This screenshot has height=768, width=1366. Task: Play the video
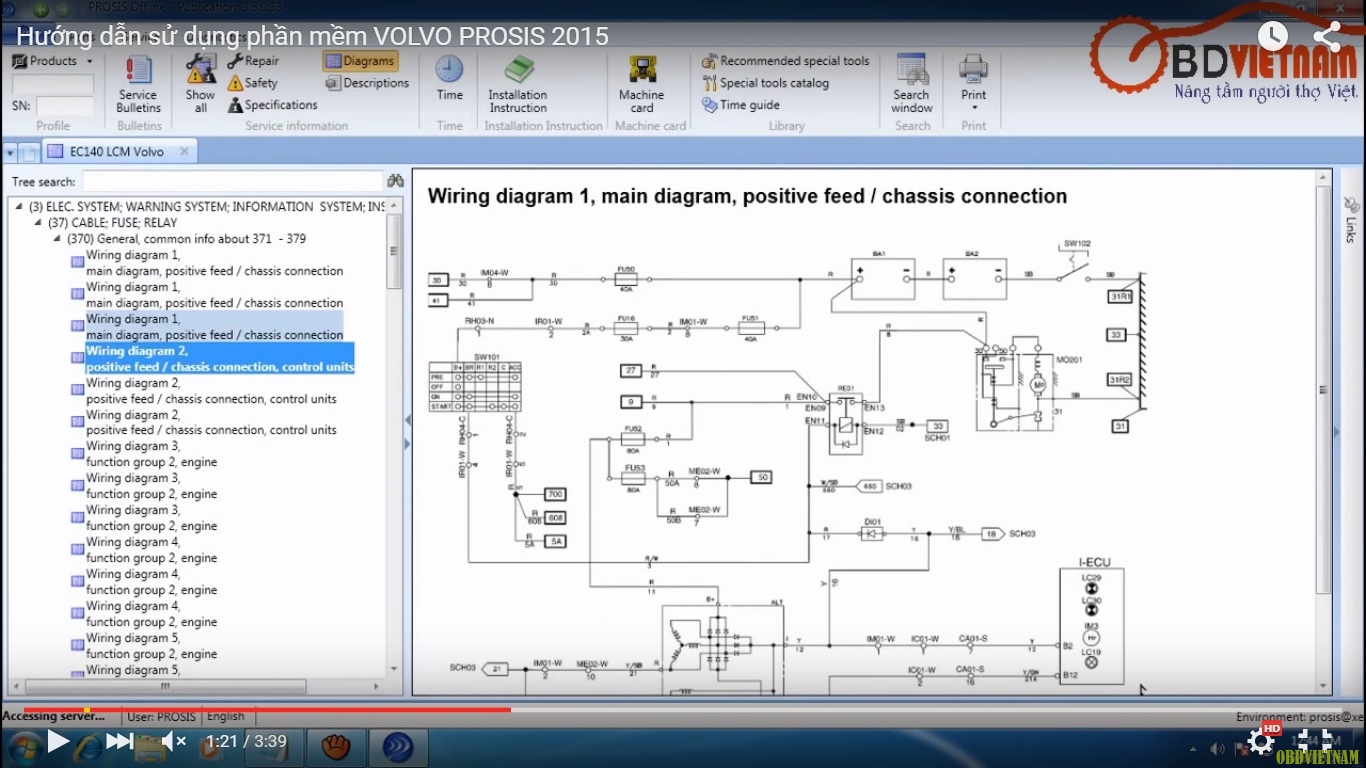(58, 741)
